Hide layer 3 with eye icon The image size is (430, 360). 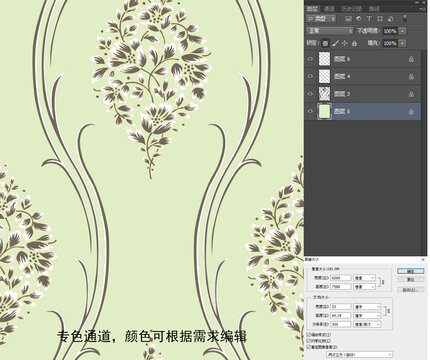tap(311, 94)
